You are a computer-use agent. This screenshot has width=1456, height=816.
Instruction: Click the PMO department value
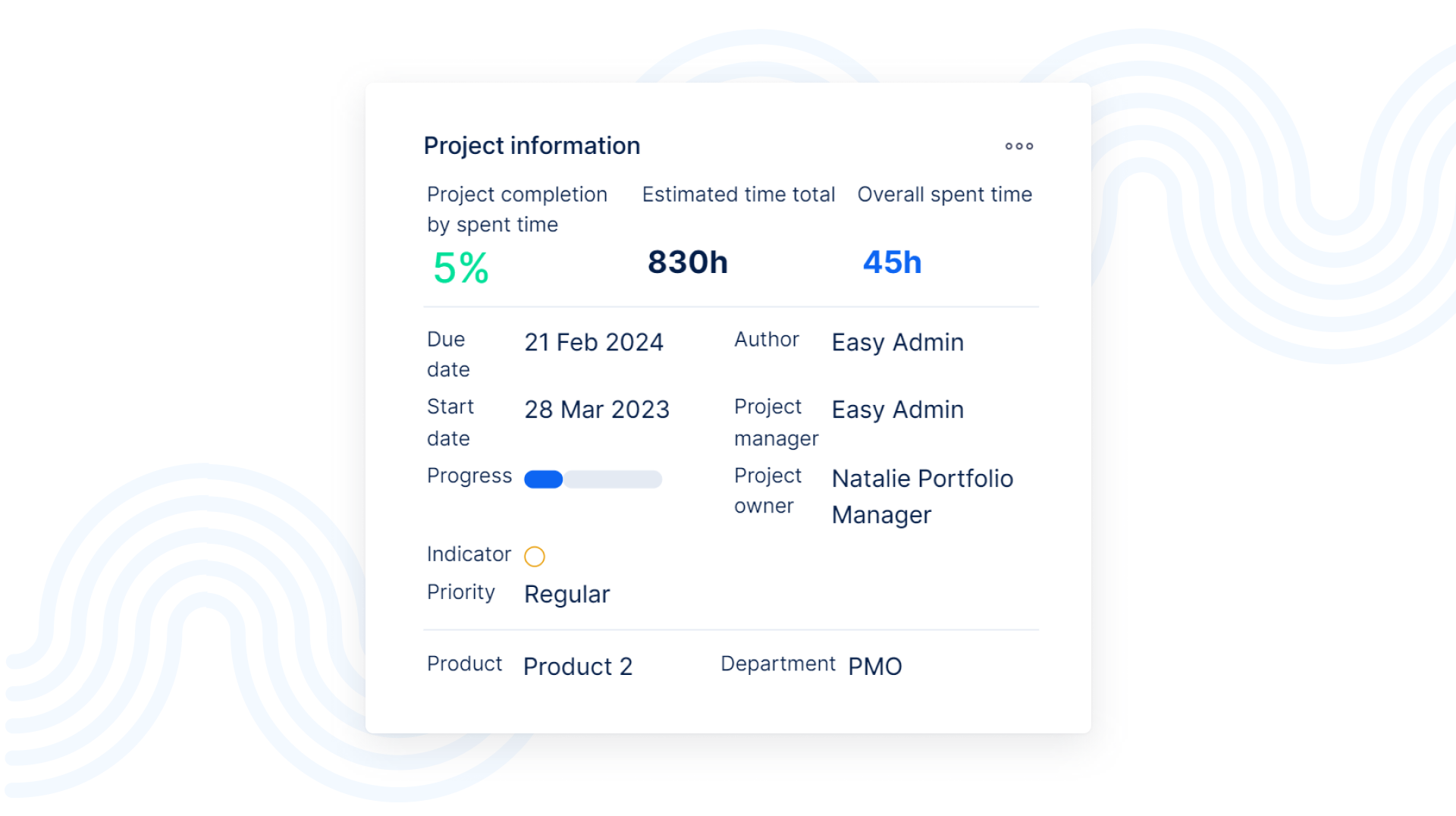pyautogui.click(x=874, y=666)
